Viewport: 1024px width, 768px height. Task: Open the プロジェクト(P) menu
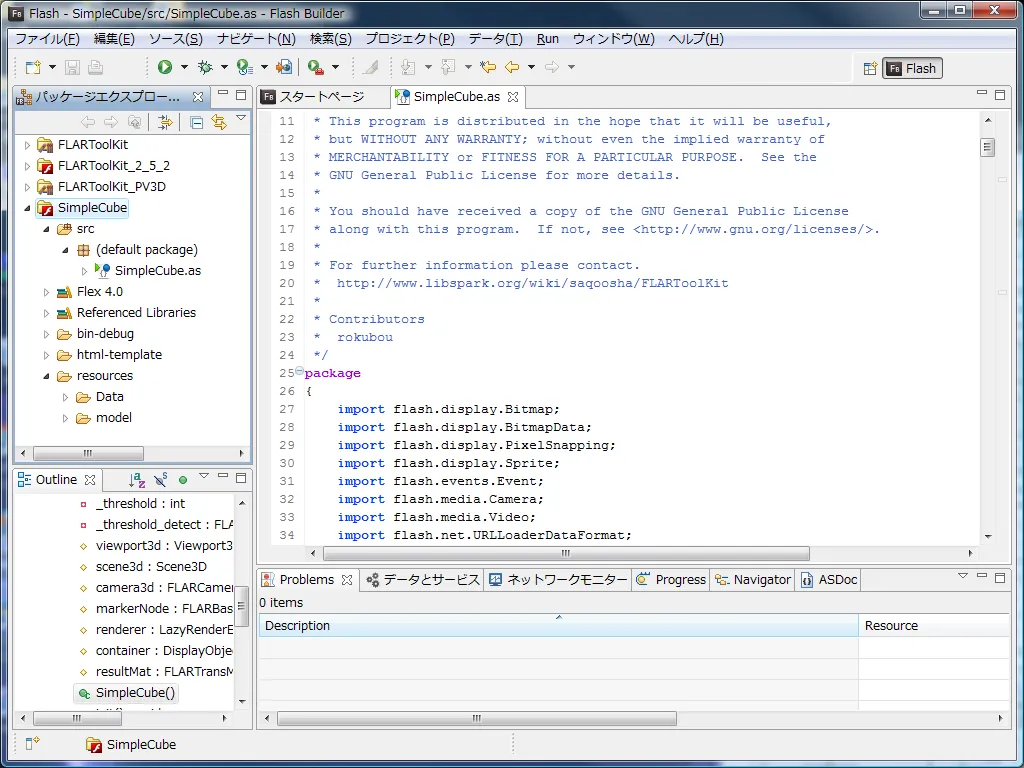click(x=409, y=39)
